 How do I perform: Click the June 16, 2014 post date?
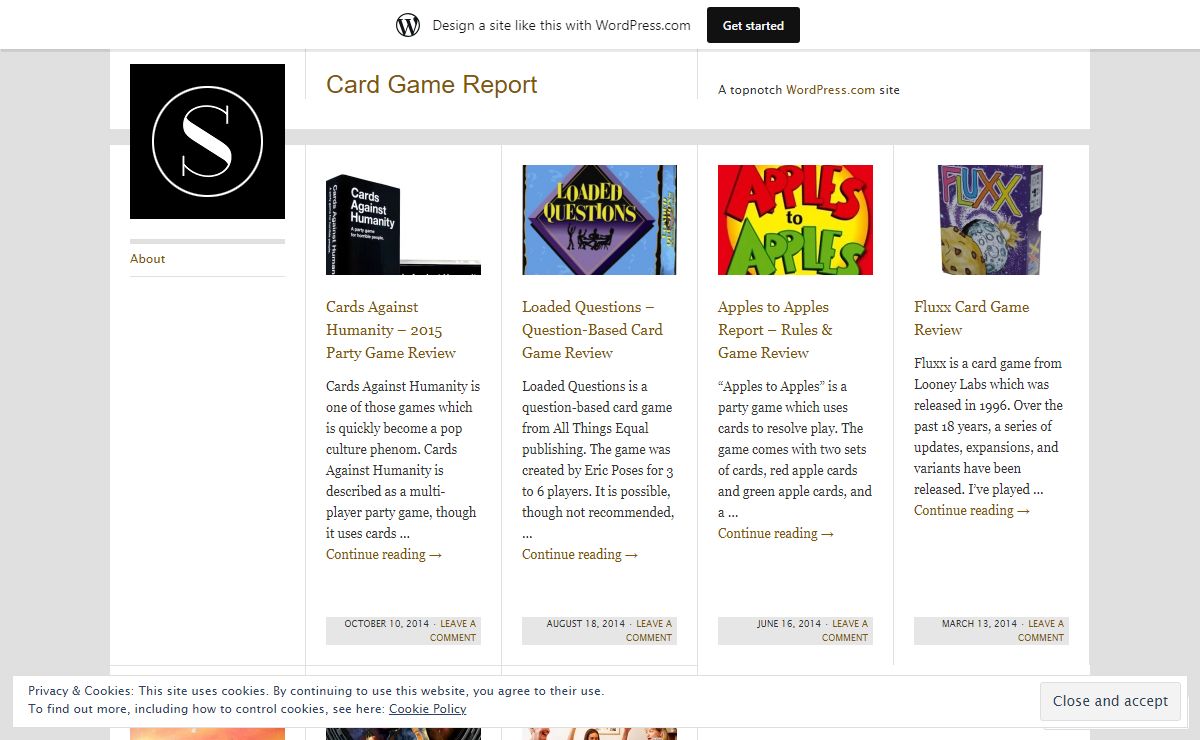[x=789, y=624]
